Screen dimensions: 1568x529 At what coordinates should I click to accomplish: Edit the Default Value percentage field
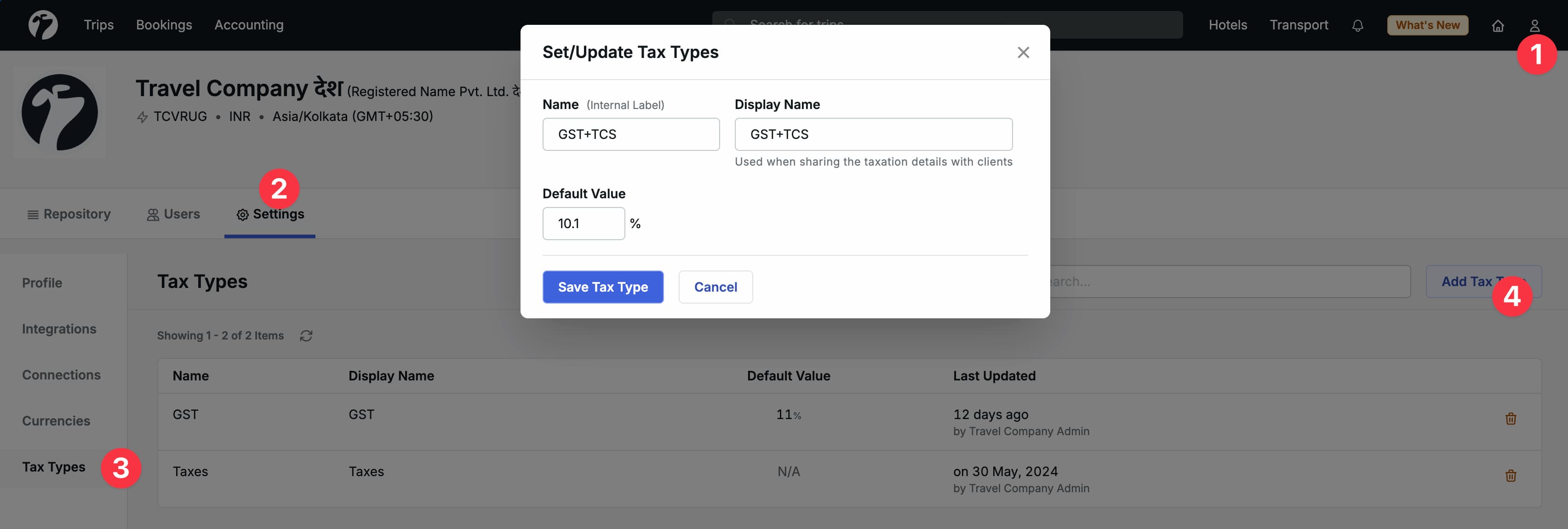[x=583, y=224]
